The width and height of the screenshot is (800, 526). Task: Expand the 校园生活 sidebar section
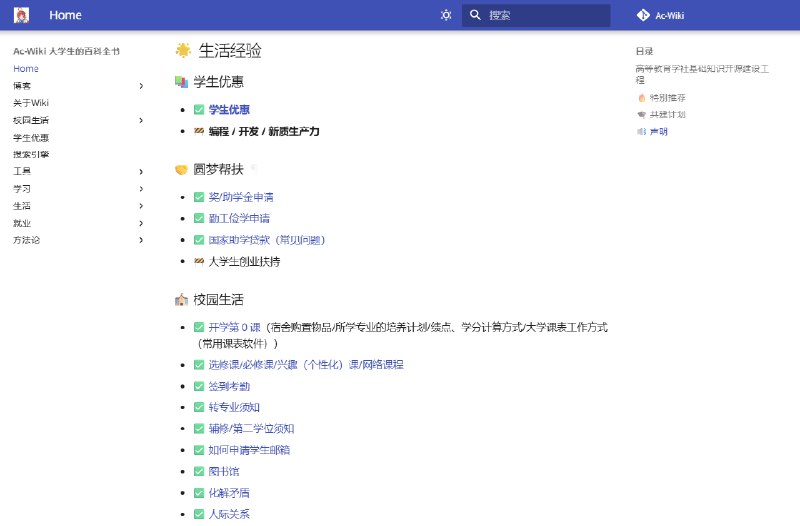pos(141,120)
